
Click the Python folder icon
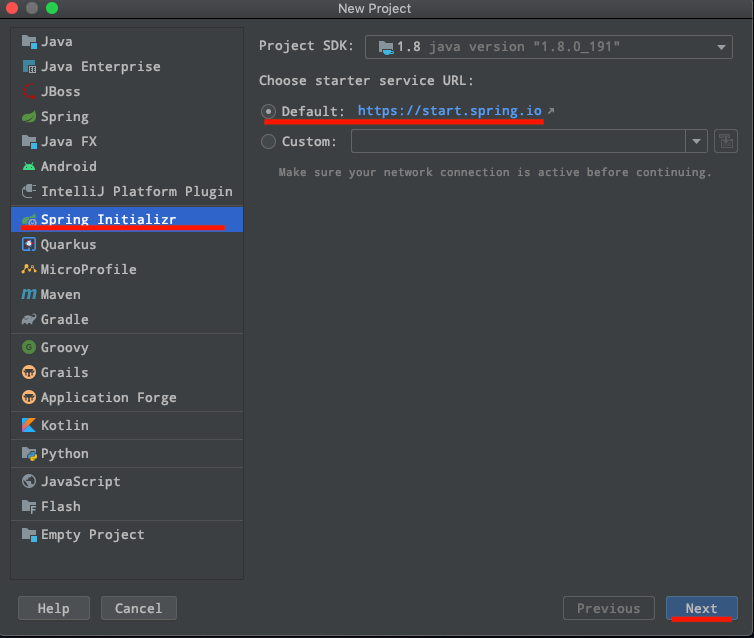[x=29, y=453]
